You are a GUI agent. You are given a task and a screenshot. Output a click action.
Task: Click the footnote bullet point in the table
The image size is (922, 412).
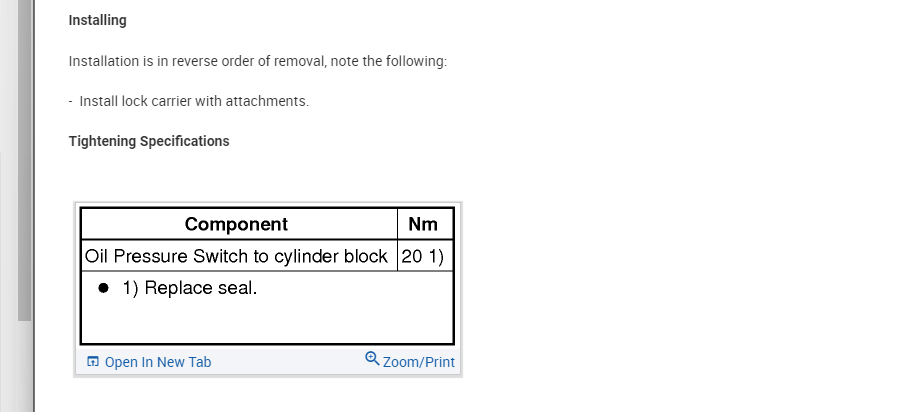pos(103,288)
